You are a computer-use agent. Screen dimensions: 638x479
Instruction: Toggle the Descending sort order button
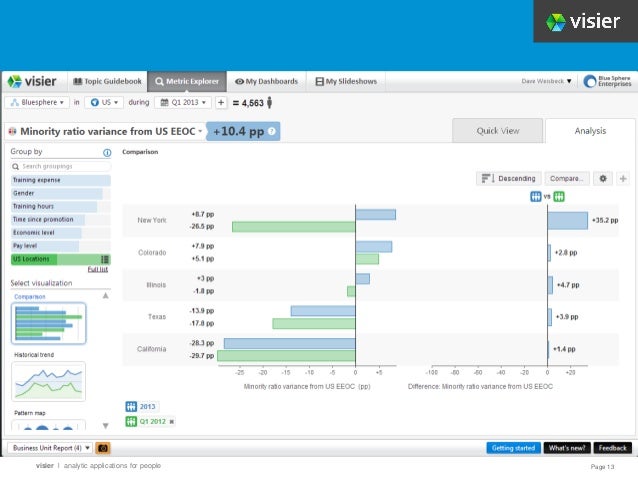(x=509, y=179)
